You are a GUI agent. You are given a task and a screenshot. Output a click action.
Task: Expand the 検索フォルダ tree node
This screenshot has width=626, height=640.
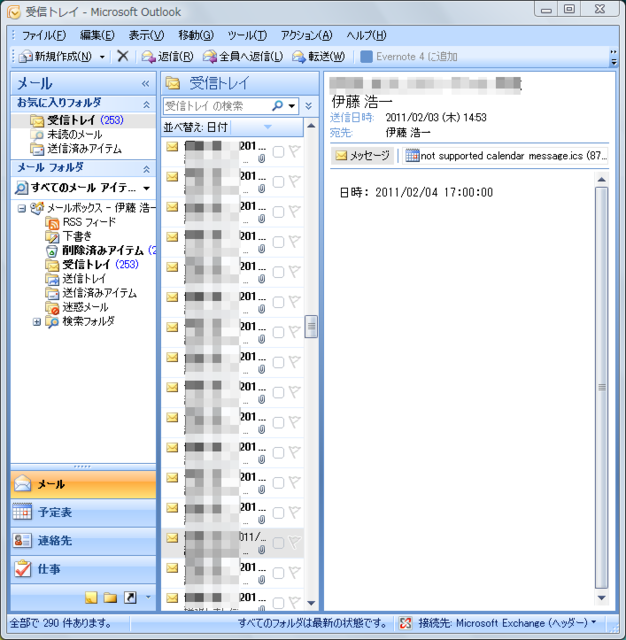pyautogui.click(x=36, y=322)
